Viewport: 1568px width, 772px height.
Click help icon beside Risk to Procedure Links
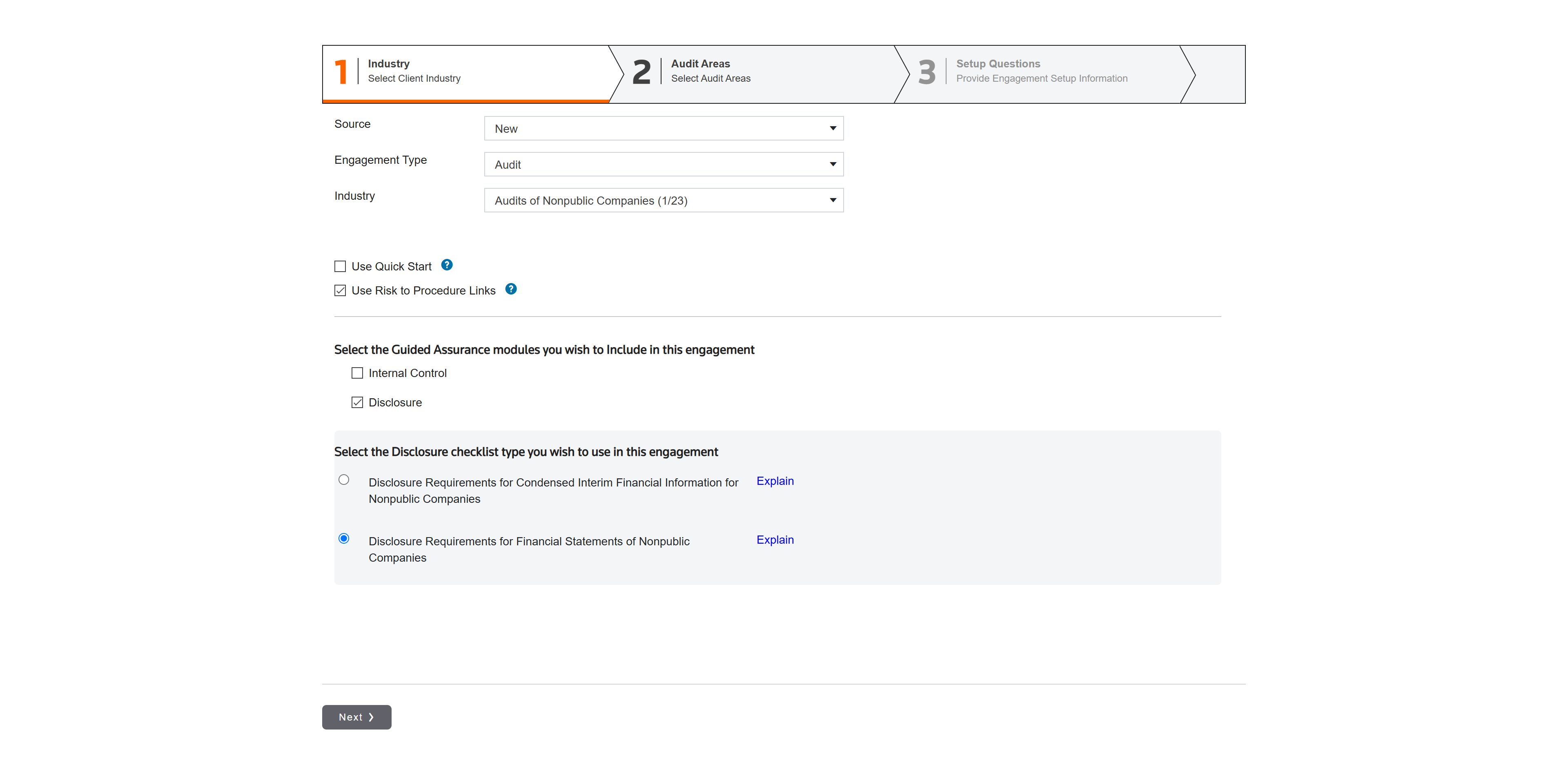511,289
